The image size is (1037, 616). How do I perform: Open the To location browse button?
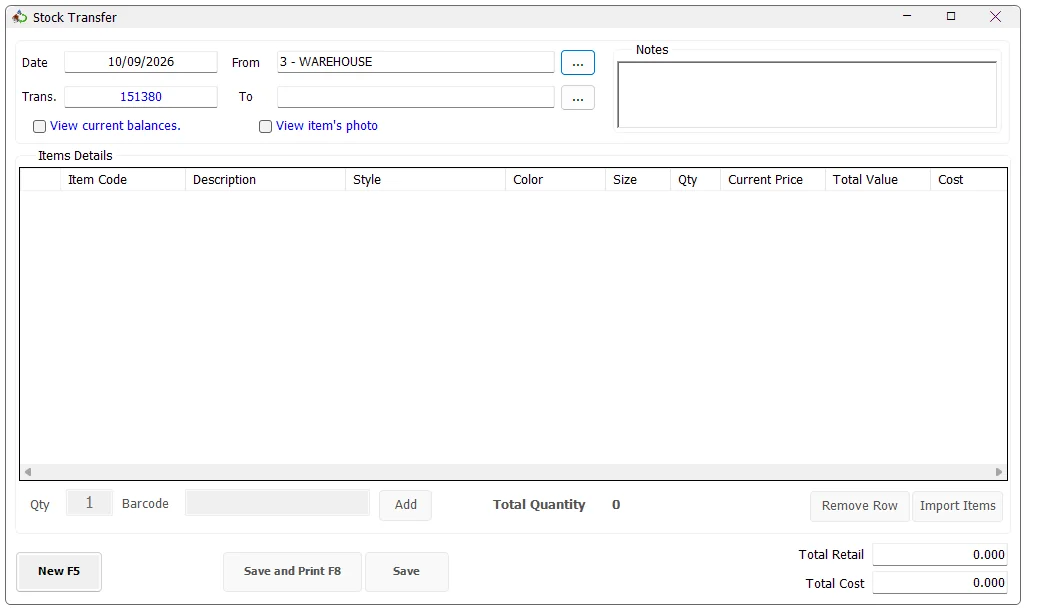(x=577, y=98)
